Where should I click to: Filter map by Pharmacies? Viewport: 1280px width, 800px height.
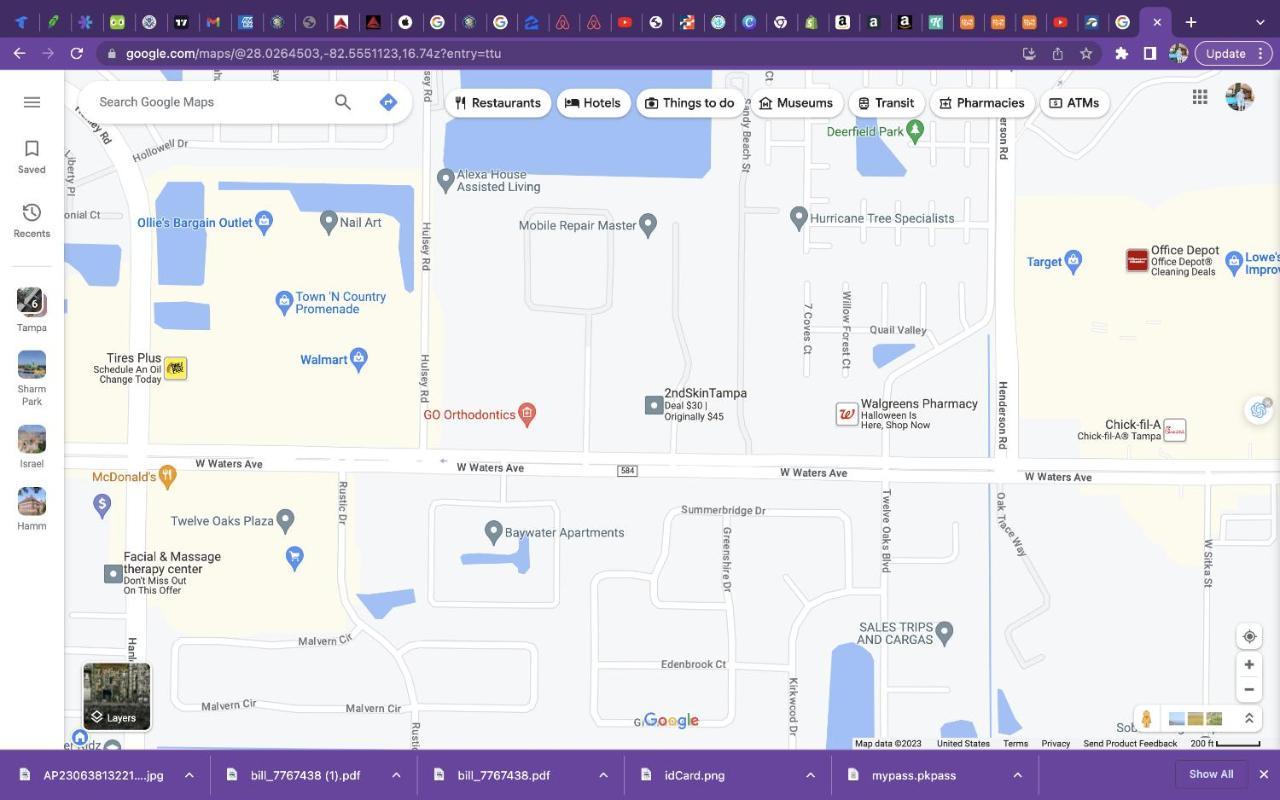click(981, 103)
